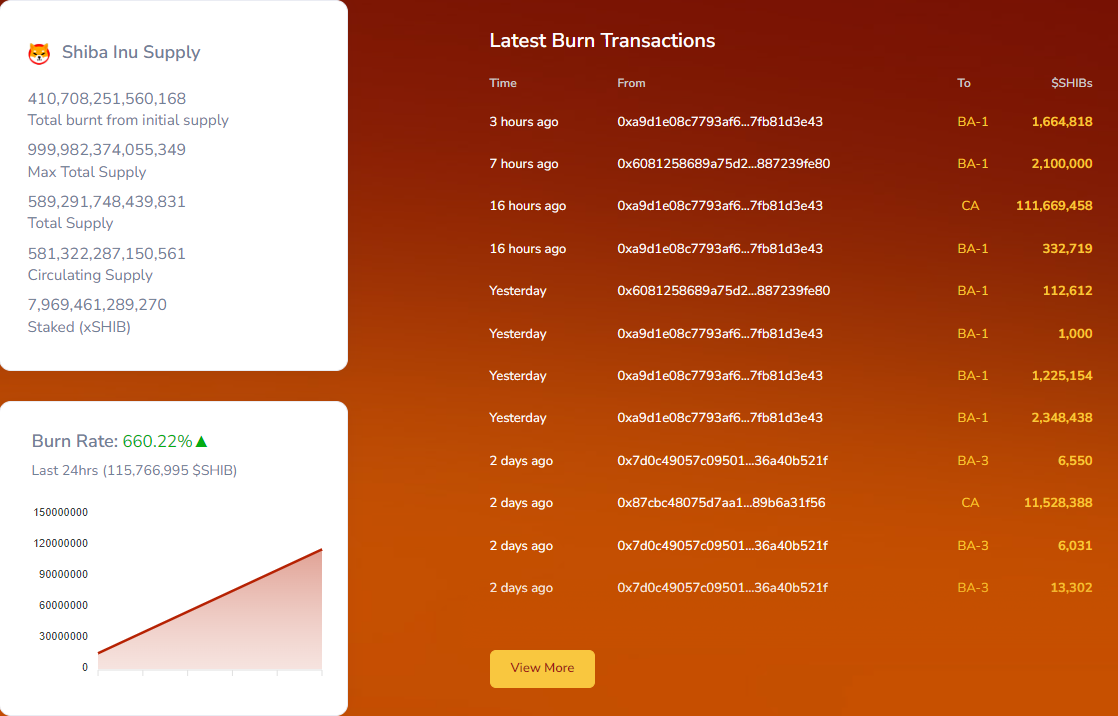Click the 660.22% burn rate value

click(158, 441)
